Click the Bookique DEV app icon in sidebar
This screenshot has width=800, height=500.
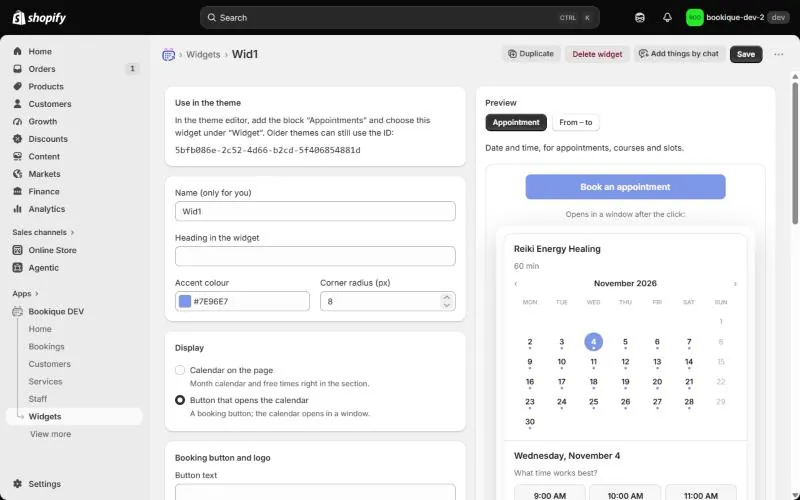(18, 311)
